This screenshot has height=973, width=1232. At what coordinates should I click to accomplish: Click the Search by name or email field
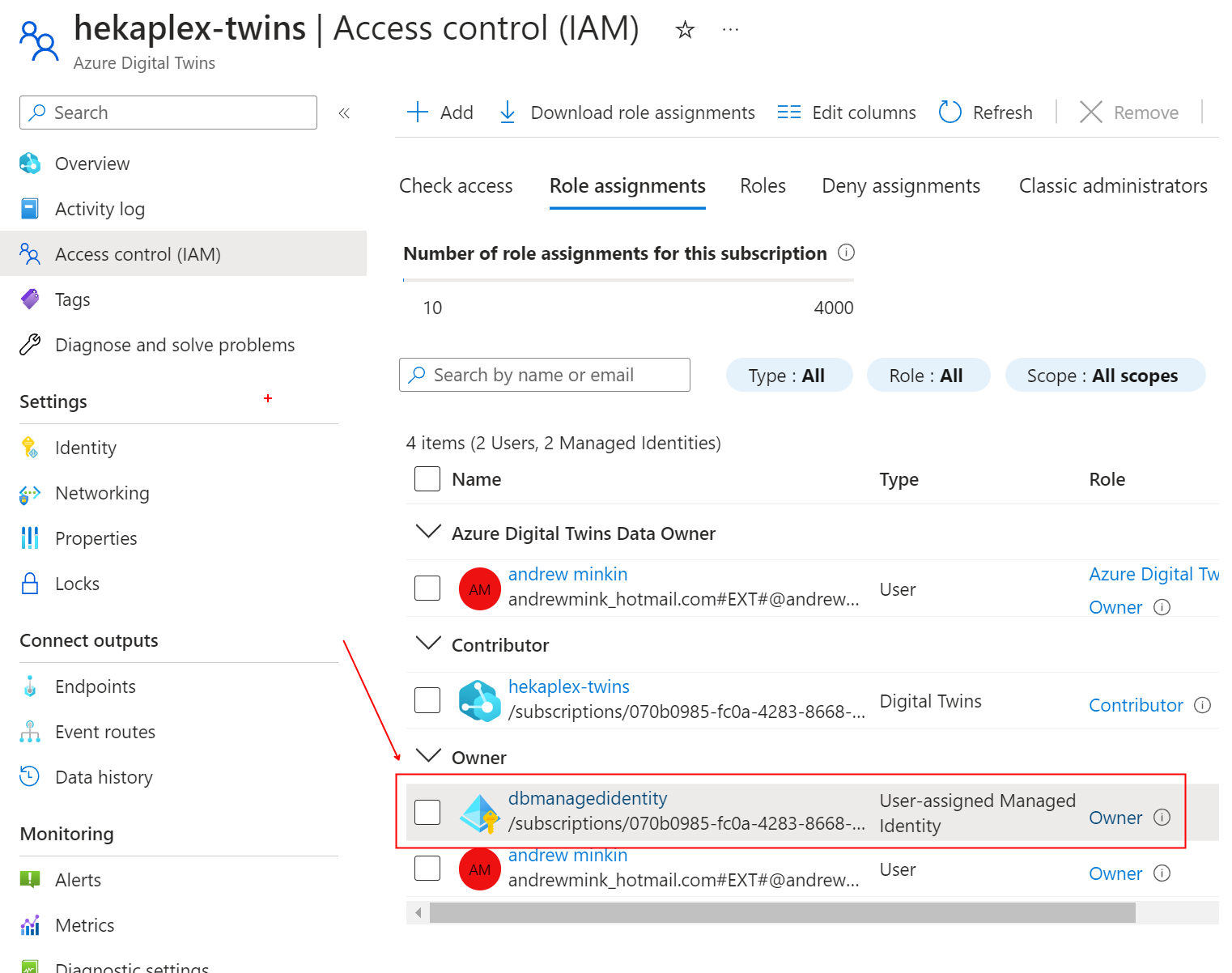click(544, 375)
